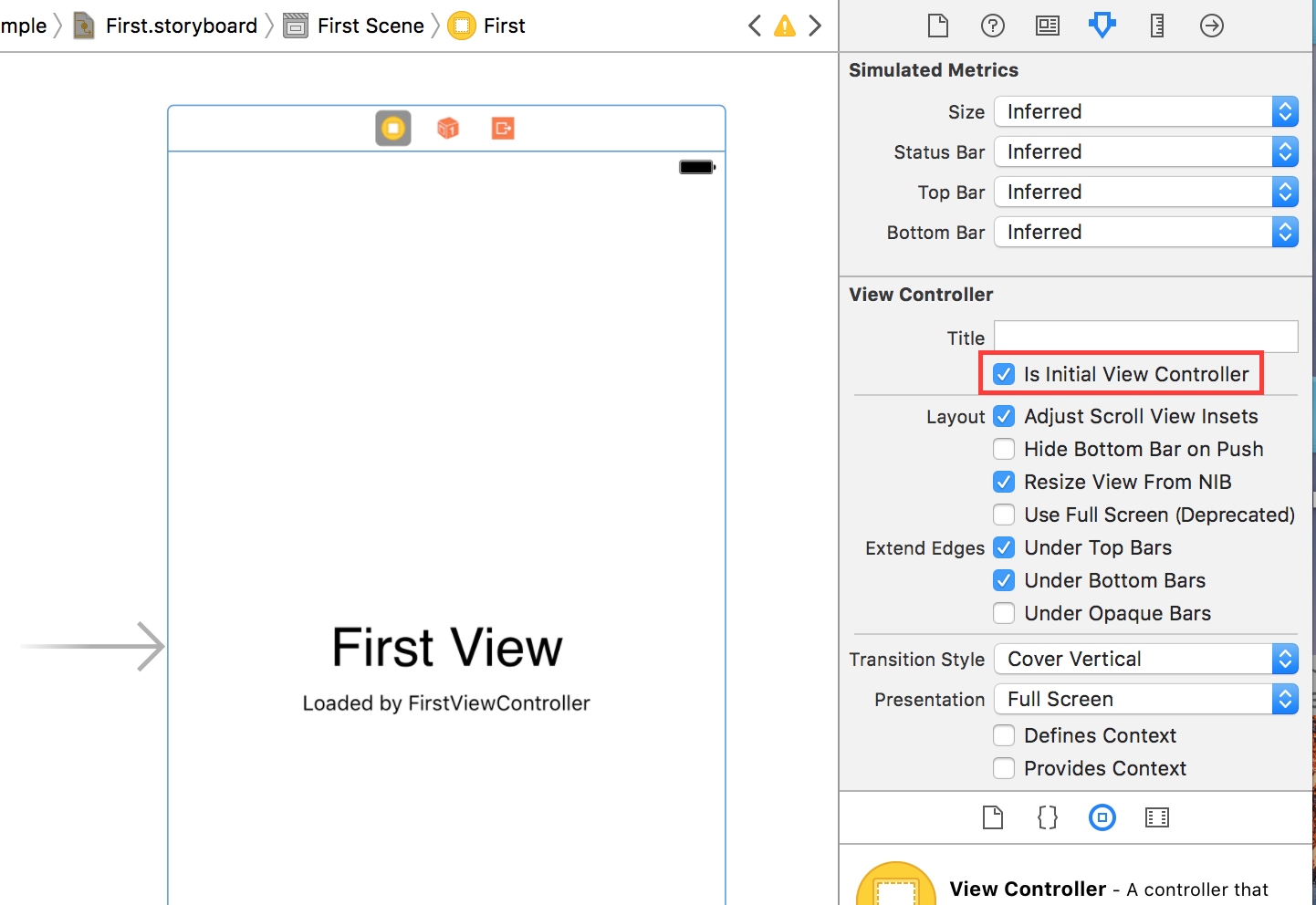This screenshot has width=1316, height=905.
Task: Change the Simulated Metrics Size dropdown
Action: coord(1285,111)
